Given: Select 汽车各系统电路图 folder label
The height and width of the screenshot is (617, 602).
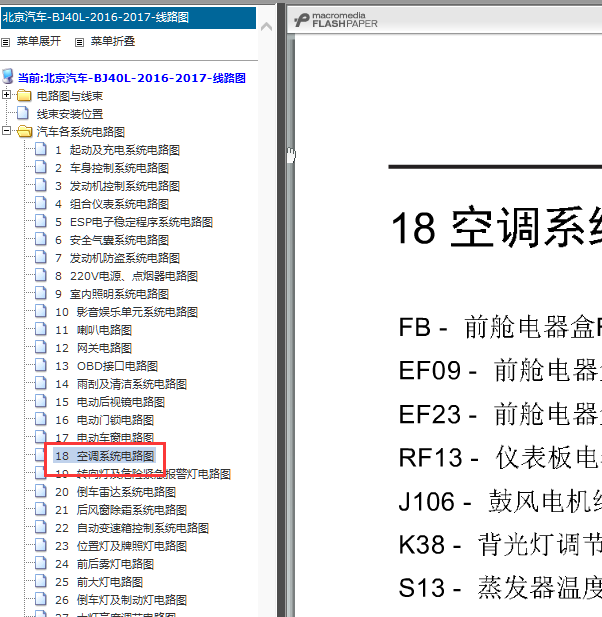Looking at the screenshot, I should 81,132.
